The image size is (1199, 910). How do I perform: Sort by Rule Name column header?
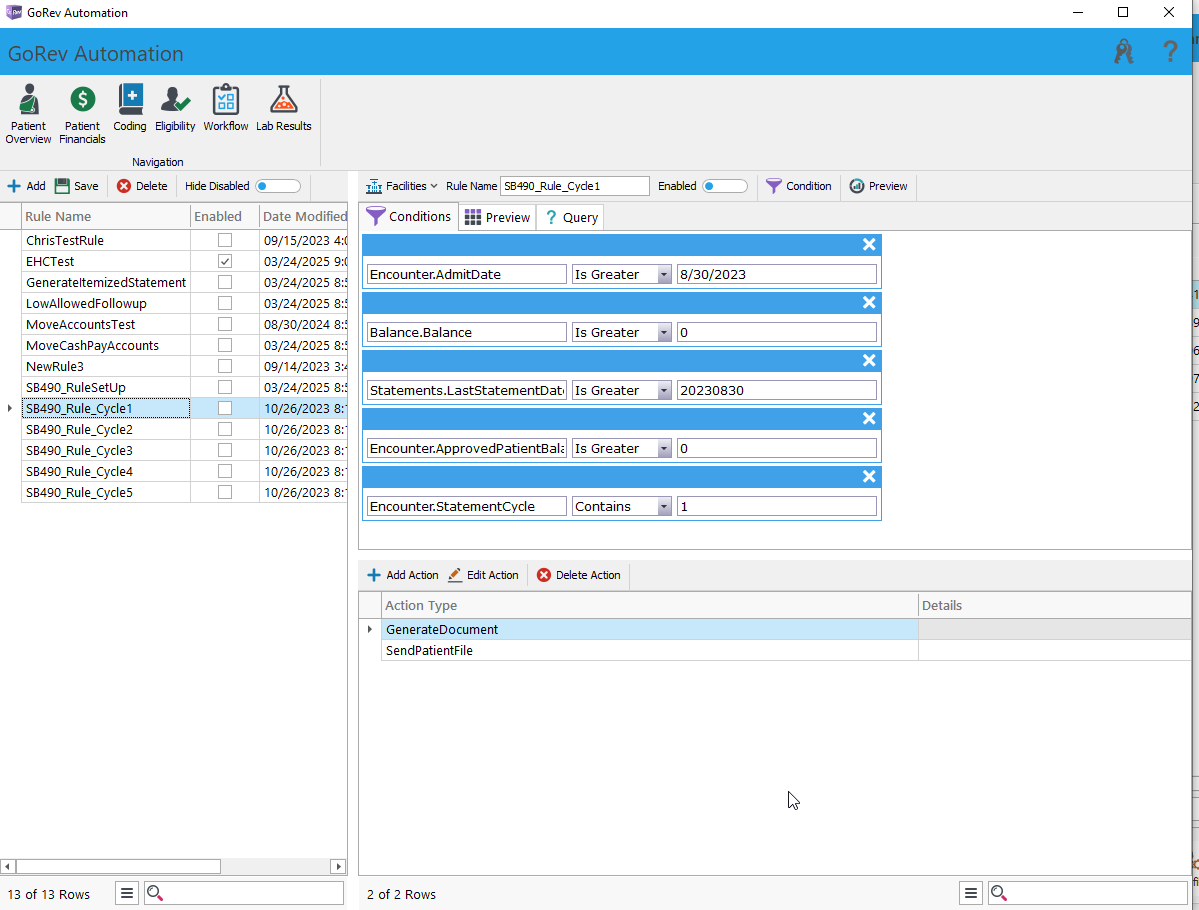tap(106, 216)
